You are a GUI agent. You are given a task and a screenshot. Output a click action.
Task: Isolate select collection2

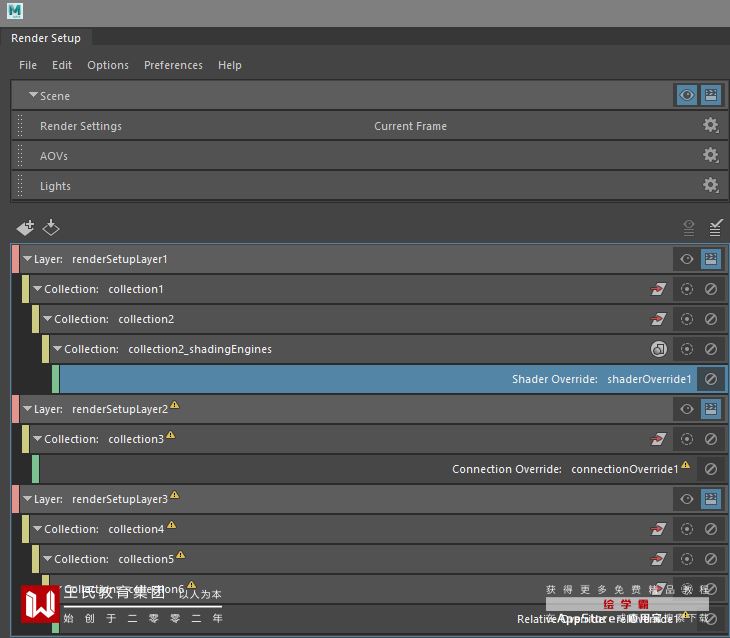click(x=687, y=319)
